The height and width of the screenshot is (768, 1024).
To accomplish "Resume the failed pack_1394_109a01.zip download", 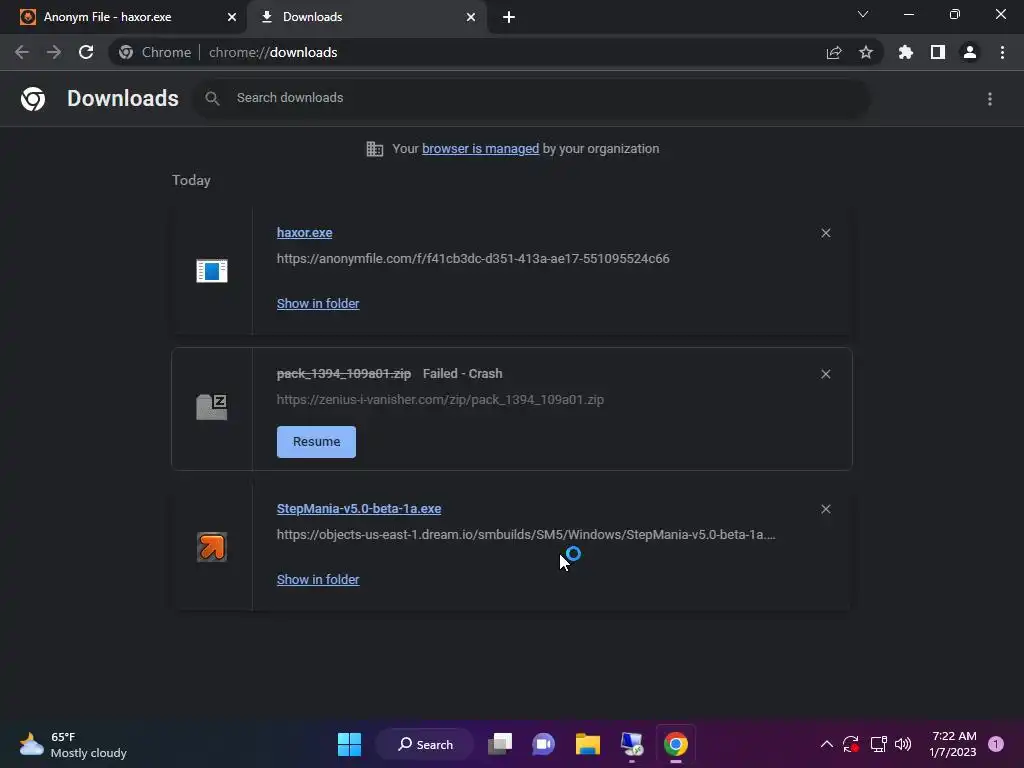I will (x=316, y=442).
